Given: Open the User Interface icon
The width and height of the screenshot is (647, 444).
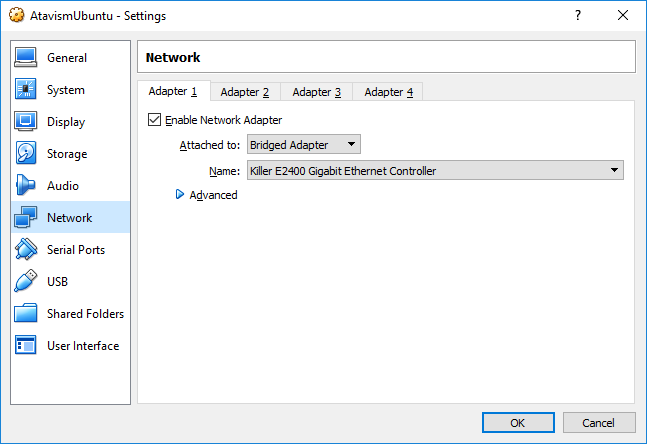Looking at the screenshot, I should click(x=26, y=346).
